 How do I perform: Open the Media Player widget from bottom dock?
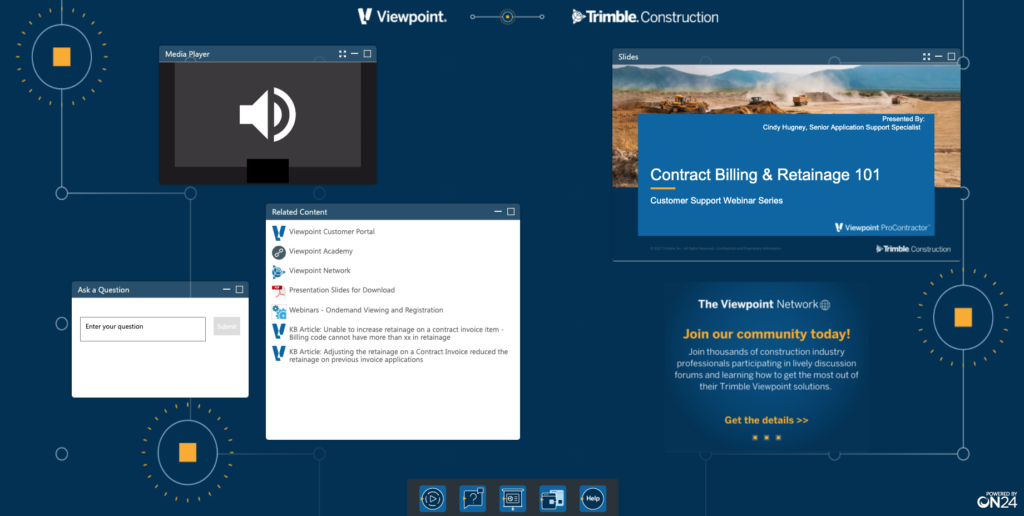pos(432,498)
